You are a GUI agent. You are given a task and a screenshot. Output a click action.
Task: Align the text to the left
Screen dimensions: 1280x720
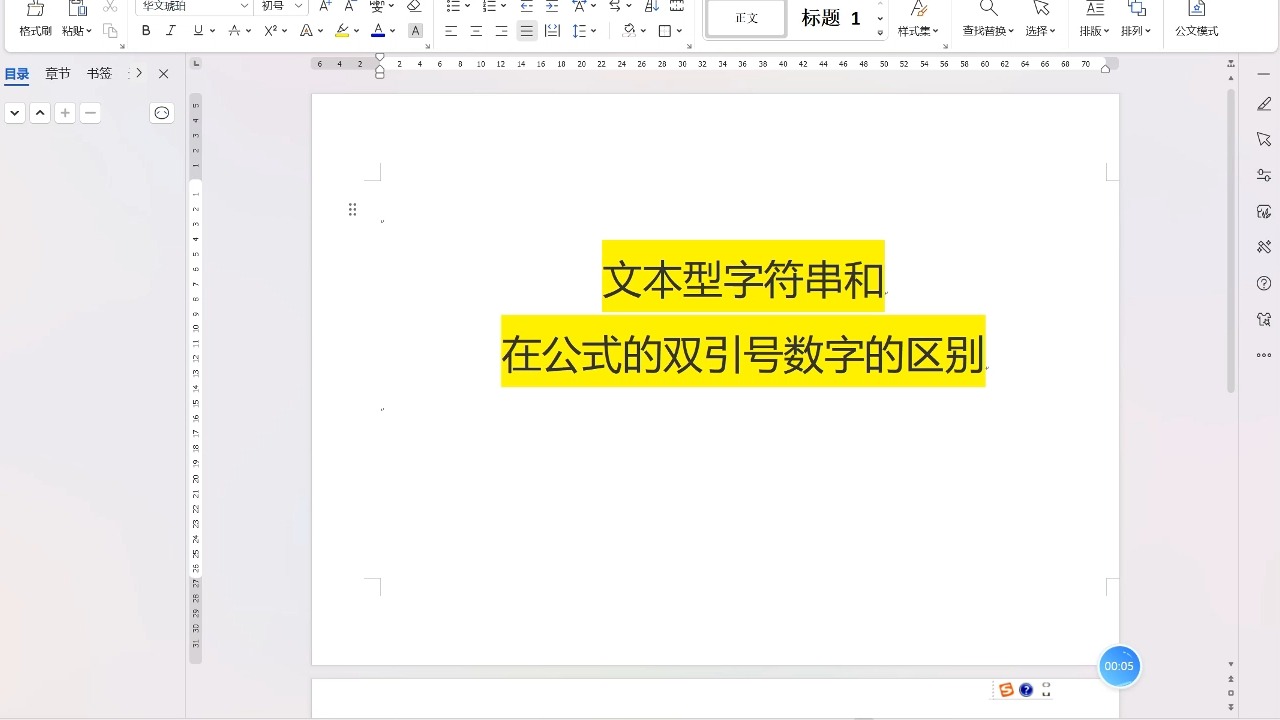pyautogui.click(x=451, y=31)
